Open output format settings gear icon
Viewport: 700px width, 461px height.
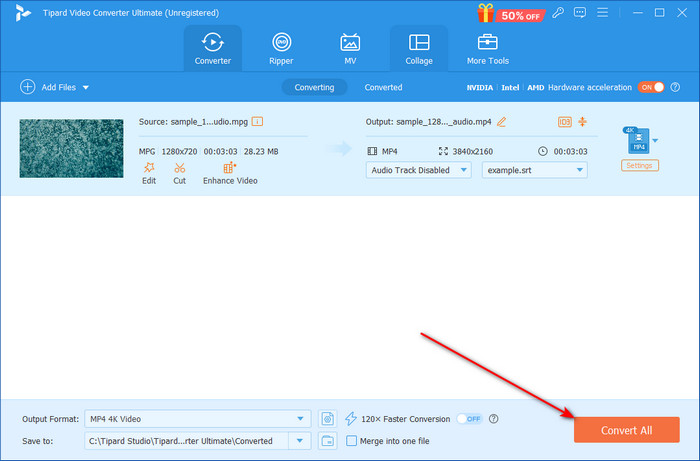point(328,419)
